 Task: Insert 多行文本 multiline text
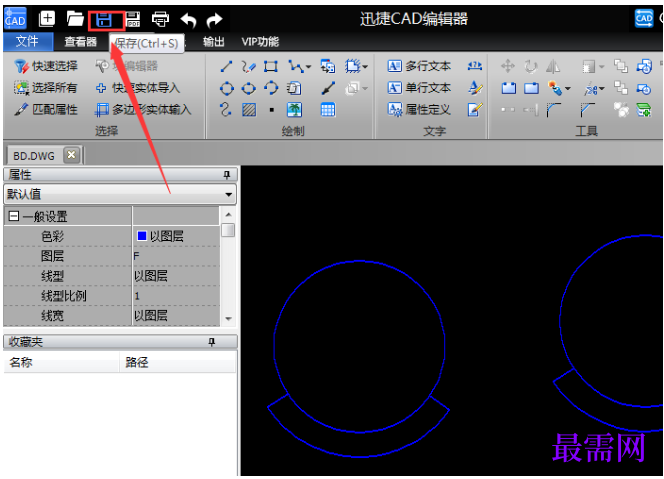(419, 66)
